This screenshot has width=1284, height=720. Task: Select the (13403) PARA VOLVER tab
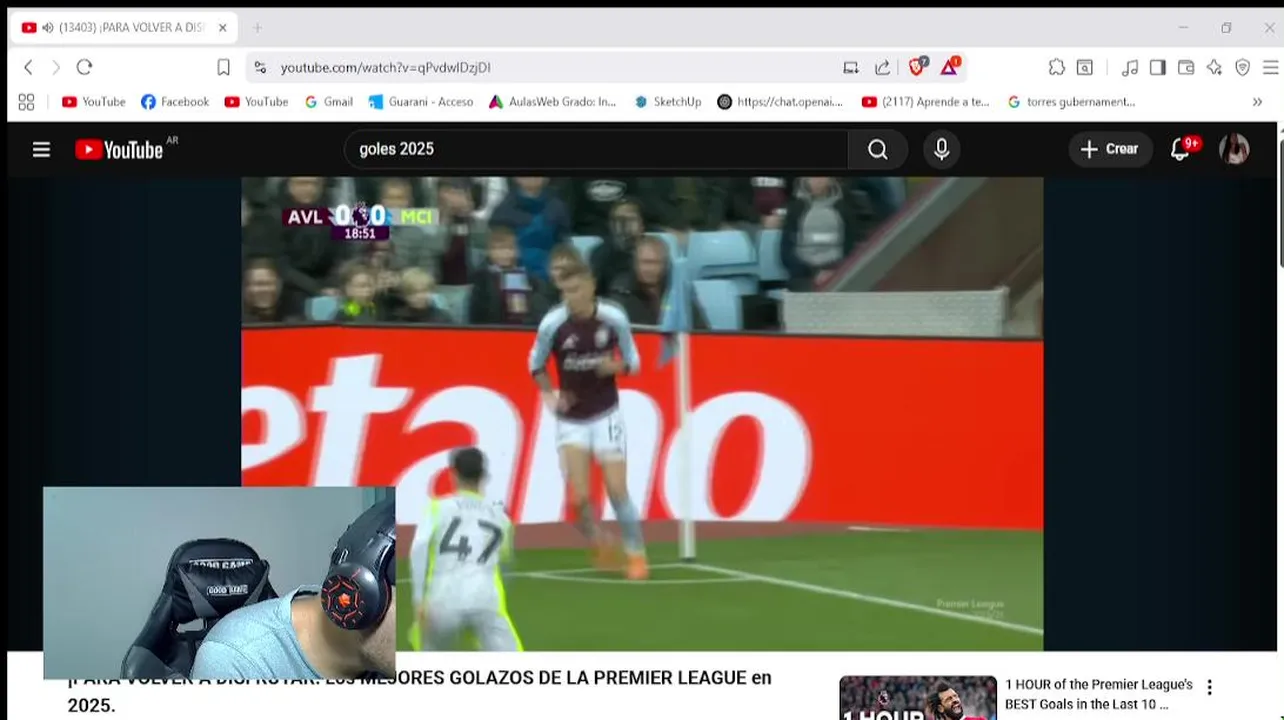click(123, 27)
